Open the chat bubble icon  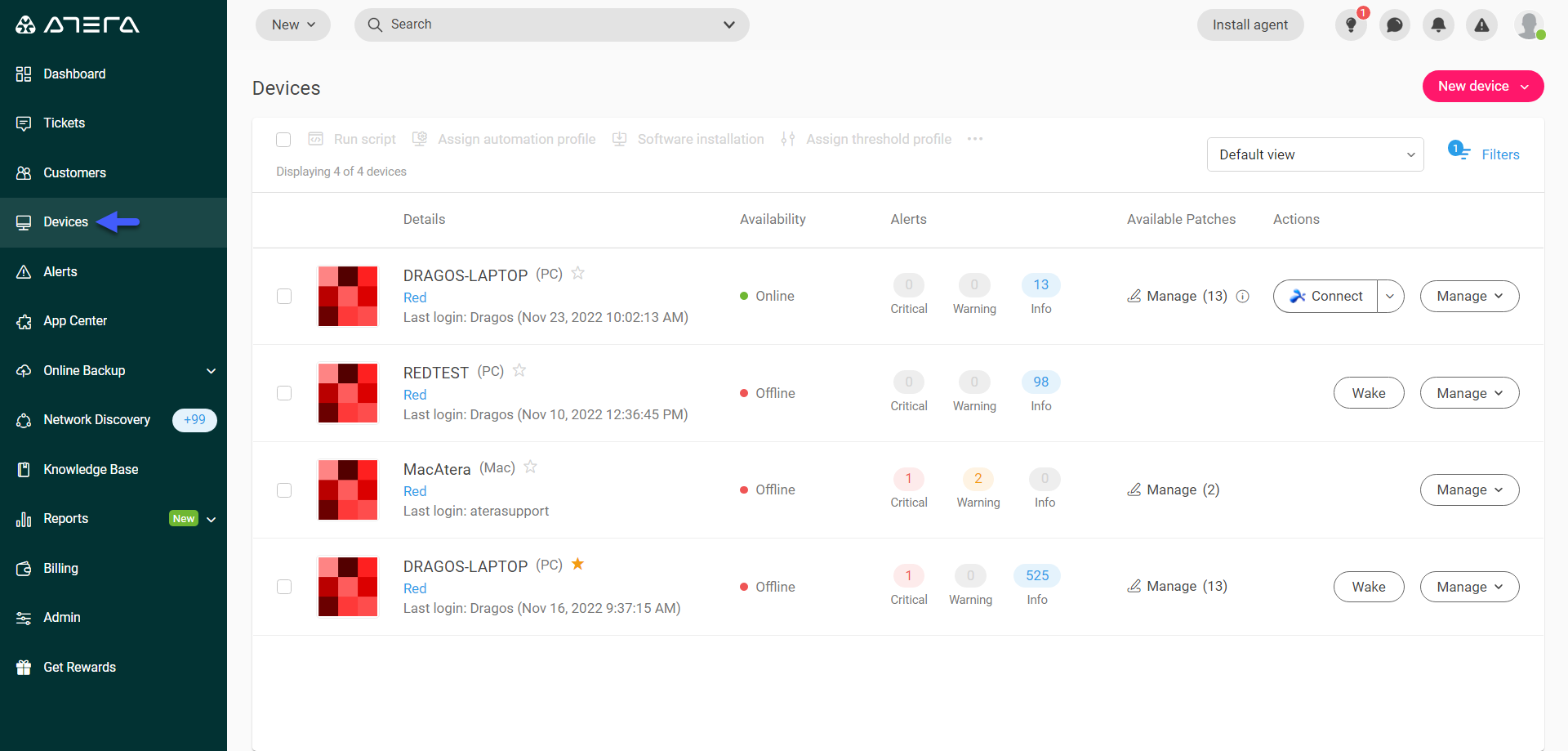click(x=1395, y=25)
